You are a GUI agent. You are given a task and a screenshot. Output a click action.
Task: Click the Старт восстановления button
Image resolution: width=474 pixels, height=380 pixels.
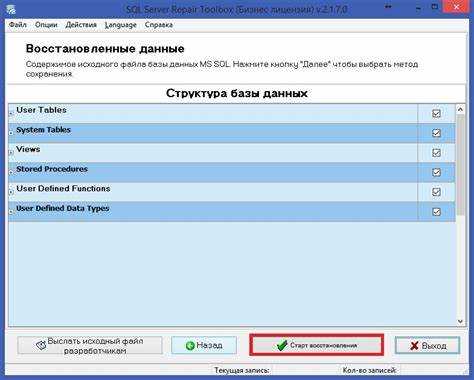point(317,345)
